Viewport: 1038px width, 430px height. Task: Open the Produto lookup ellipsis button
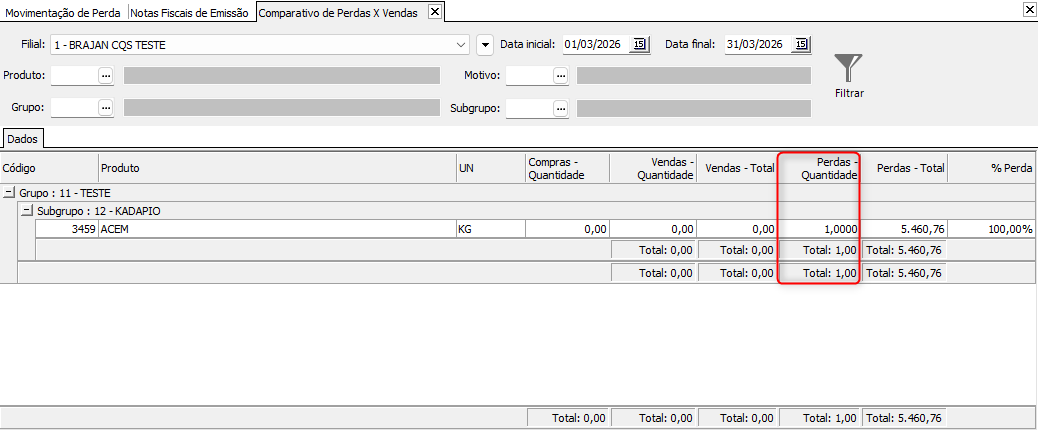coord(105,76)
